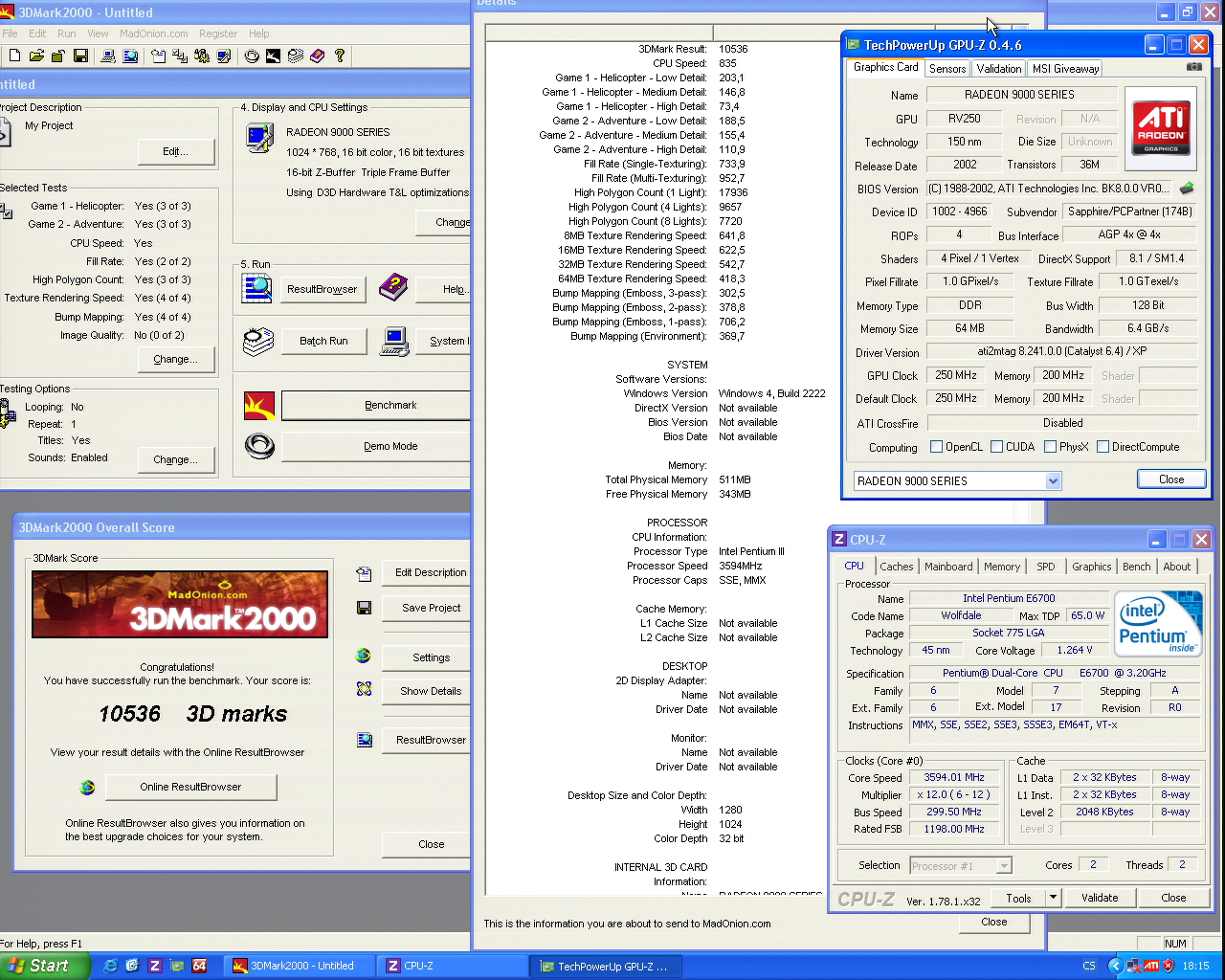Toggle the DirectCompute checkbox

point(1102,446)
